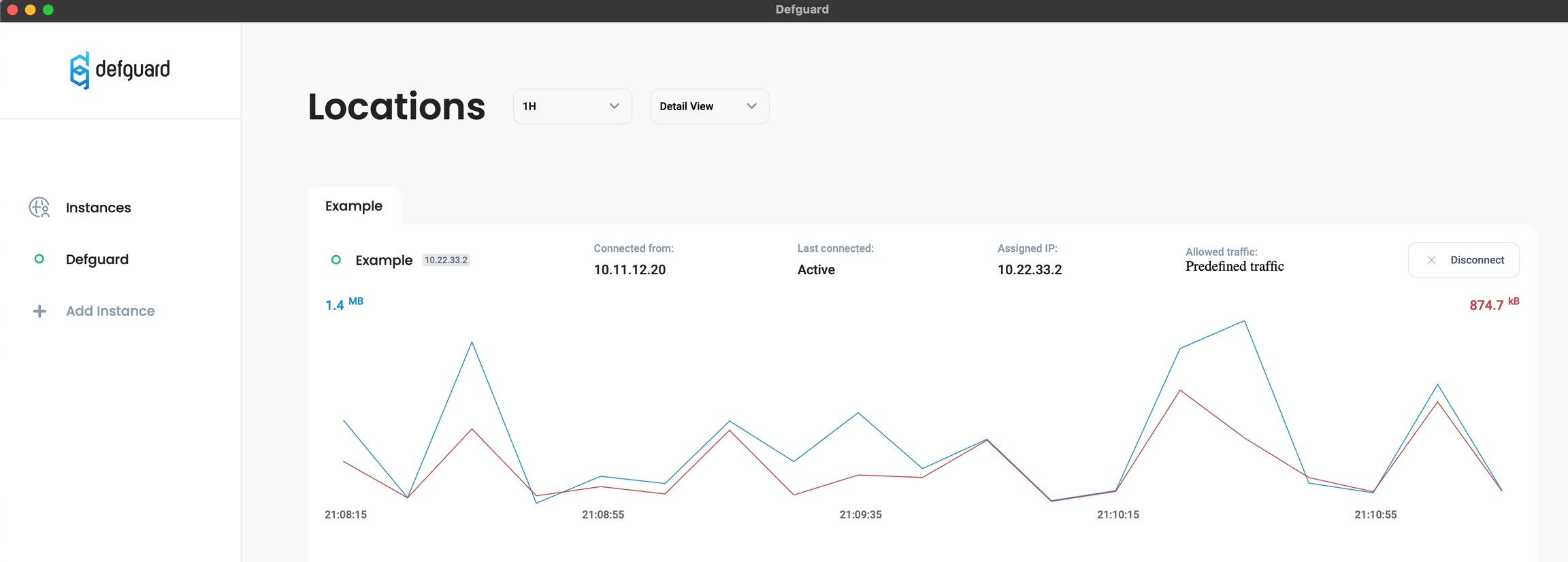This screenshot has height=562, width=1568.
Task: Click the Detail View chevron arrow
Action: pos(751,106)
